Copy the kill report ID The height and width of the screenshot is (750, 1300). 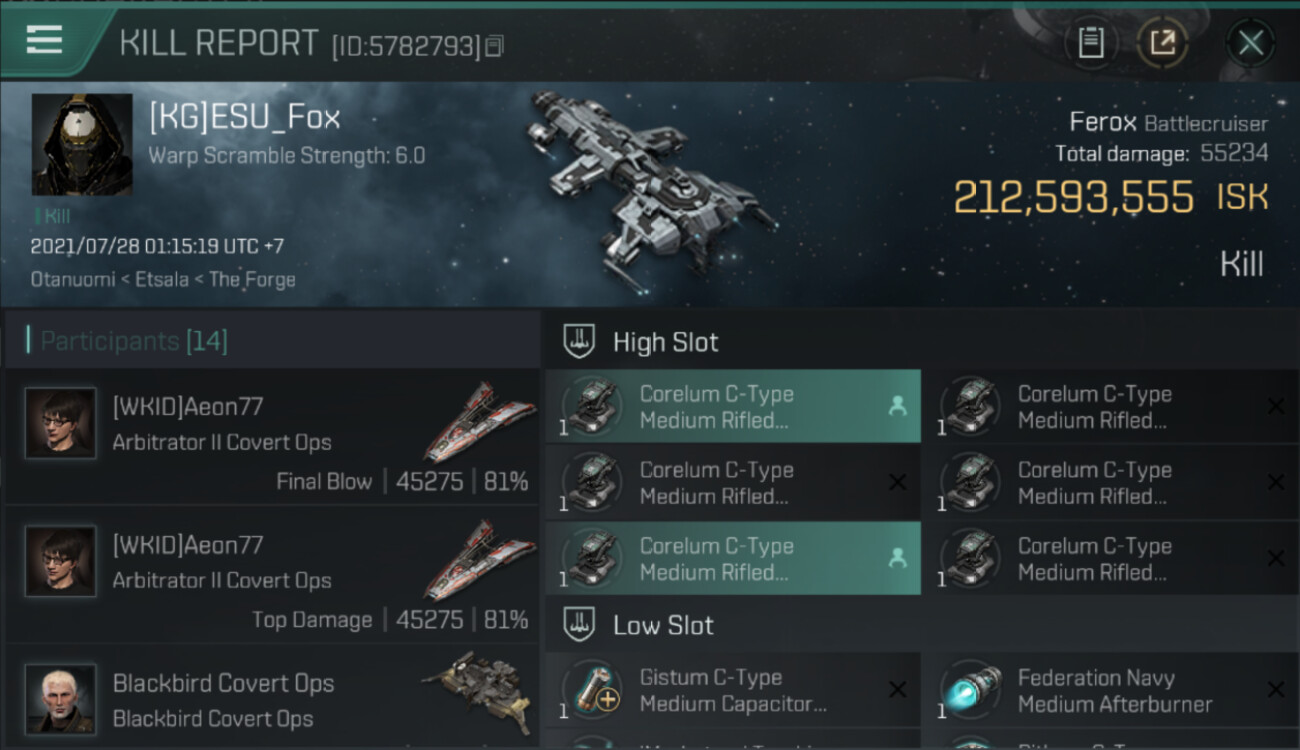point(495,46)
